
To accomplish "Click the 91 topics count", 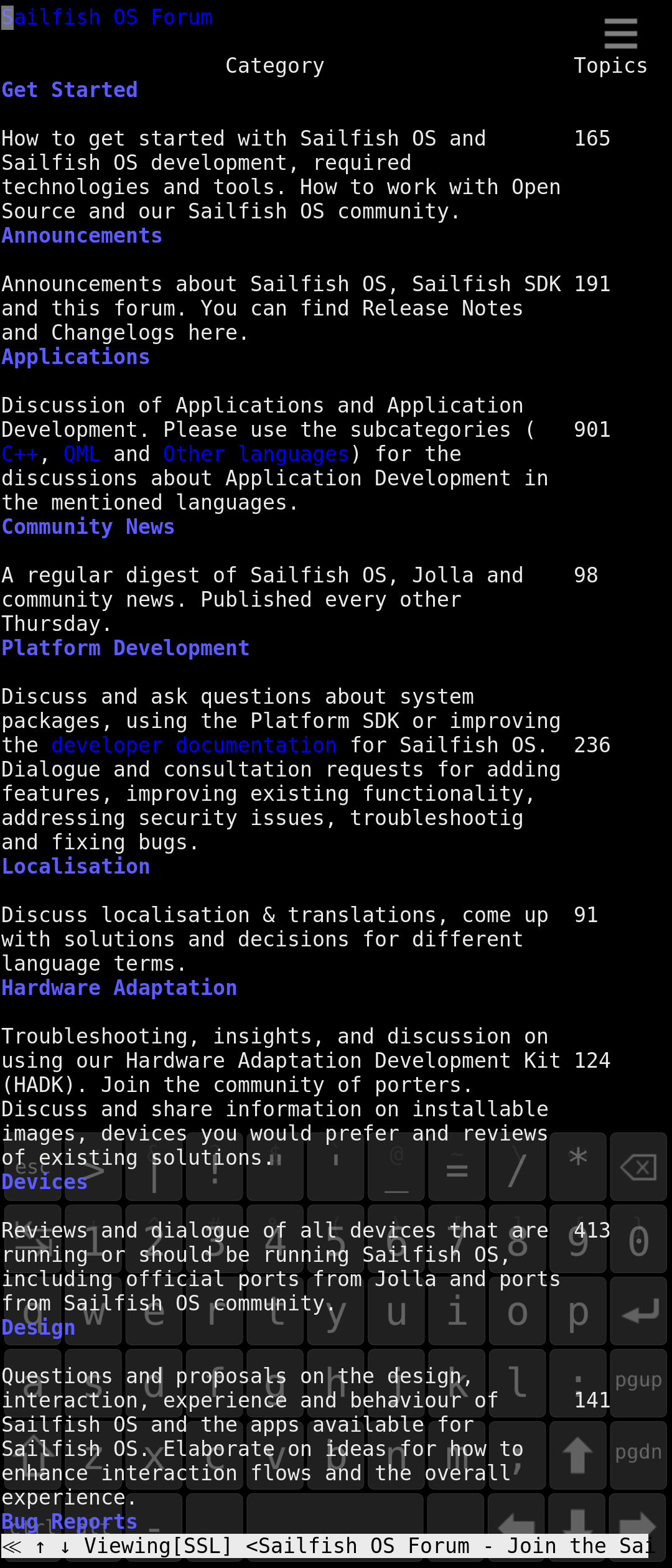I will click(x=586, y=915).
